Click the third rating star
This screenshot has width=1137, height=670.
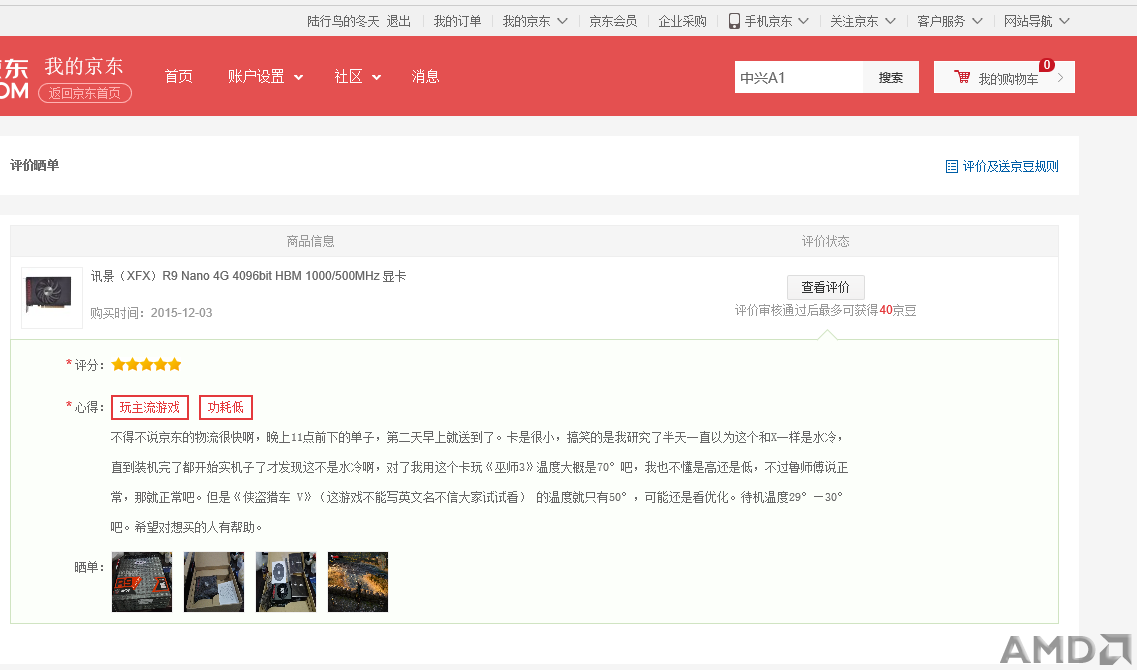point(146,365)
